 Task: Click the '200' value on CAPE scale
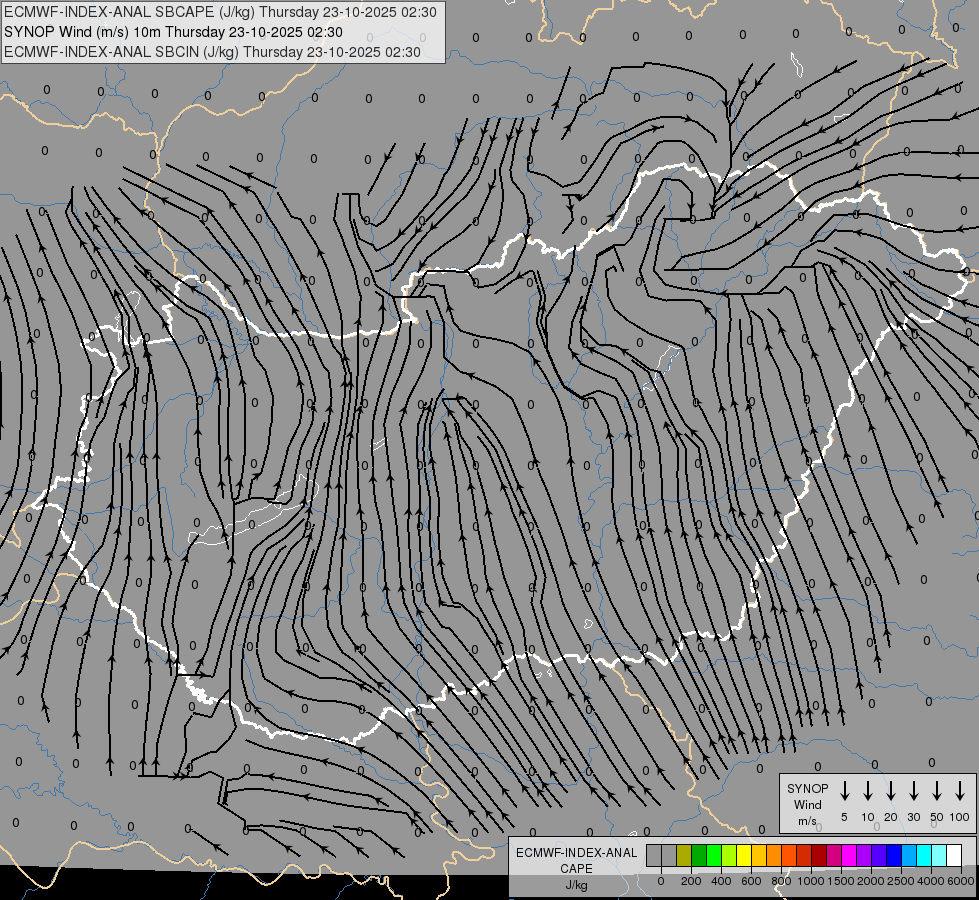691,881
